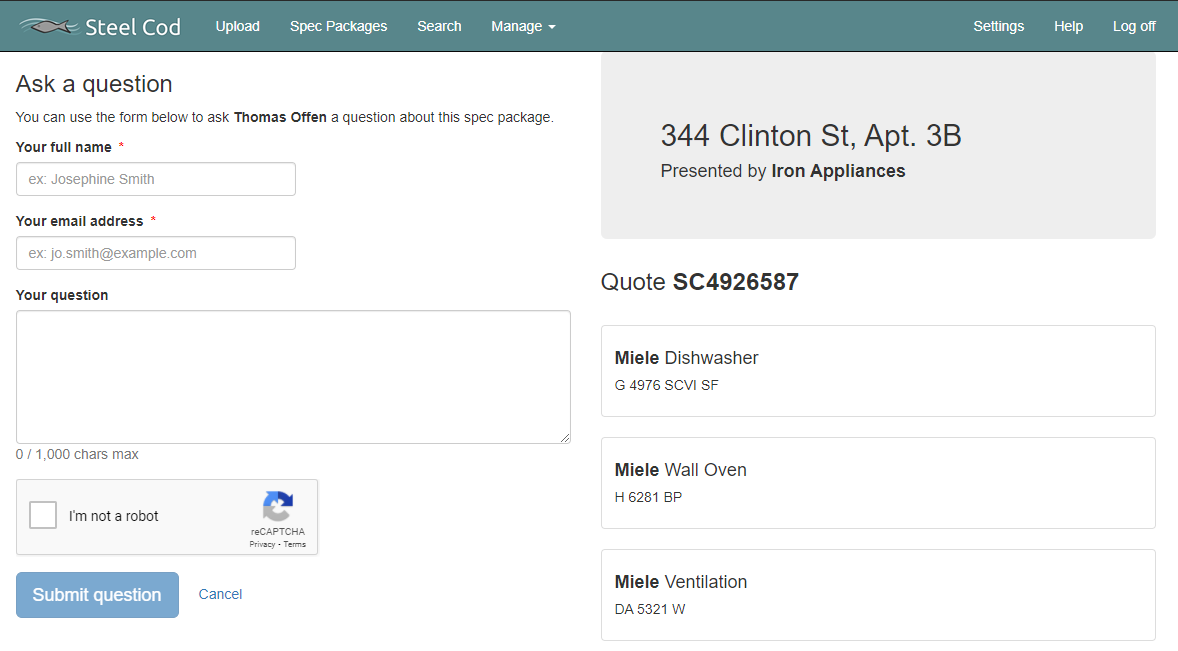Click the Submit question button
1178x651 pixels.
[x=97, y=595]
